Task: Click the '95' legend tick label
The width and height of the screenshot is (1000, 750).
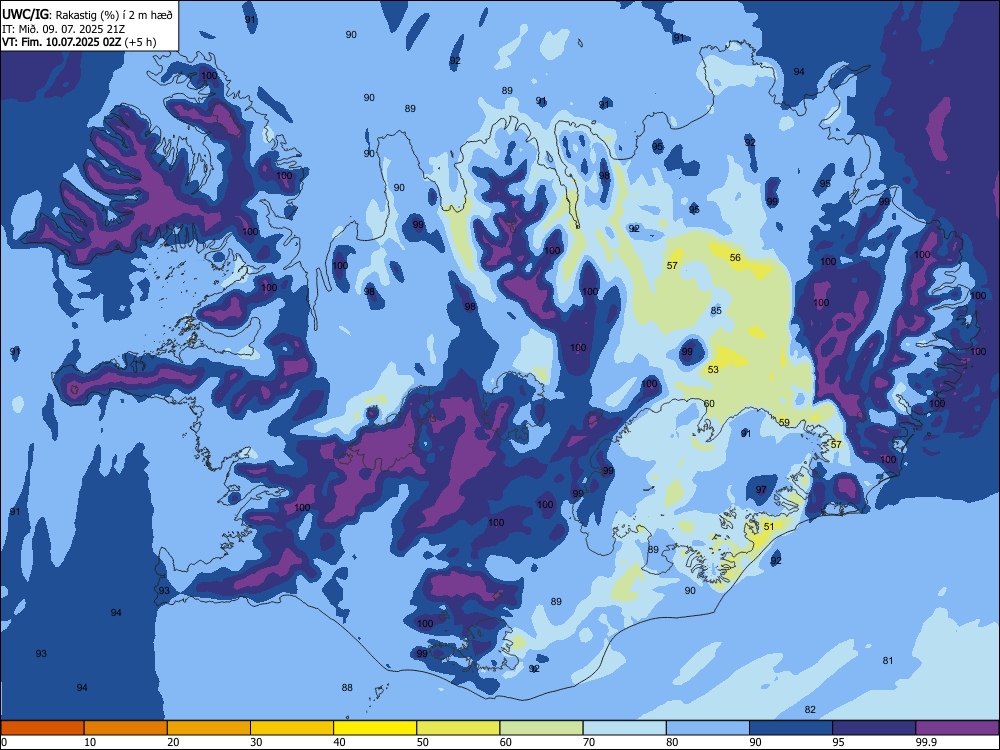Action: 839,742
